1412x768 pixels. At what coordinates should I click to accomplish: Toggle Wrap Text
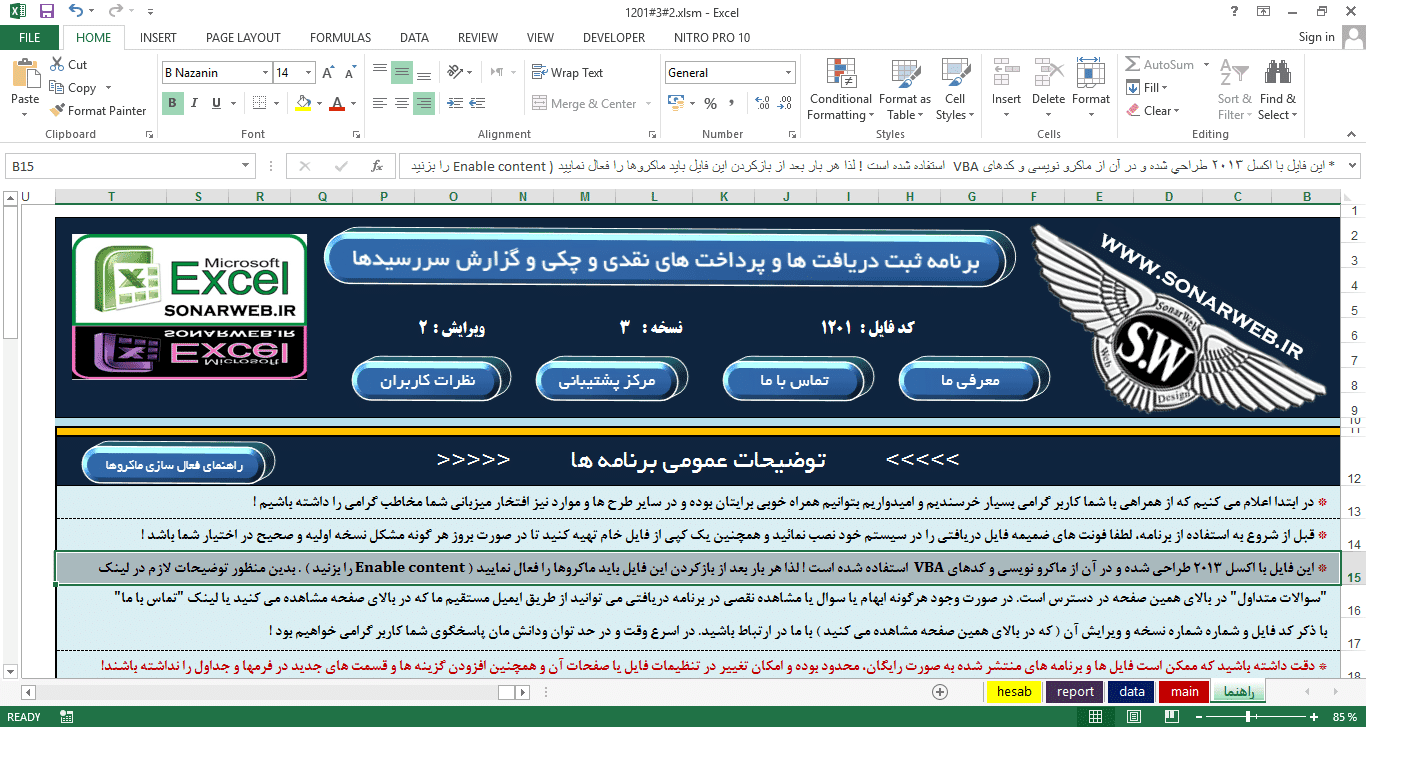point(568,72)
